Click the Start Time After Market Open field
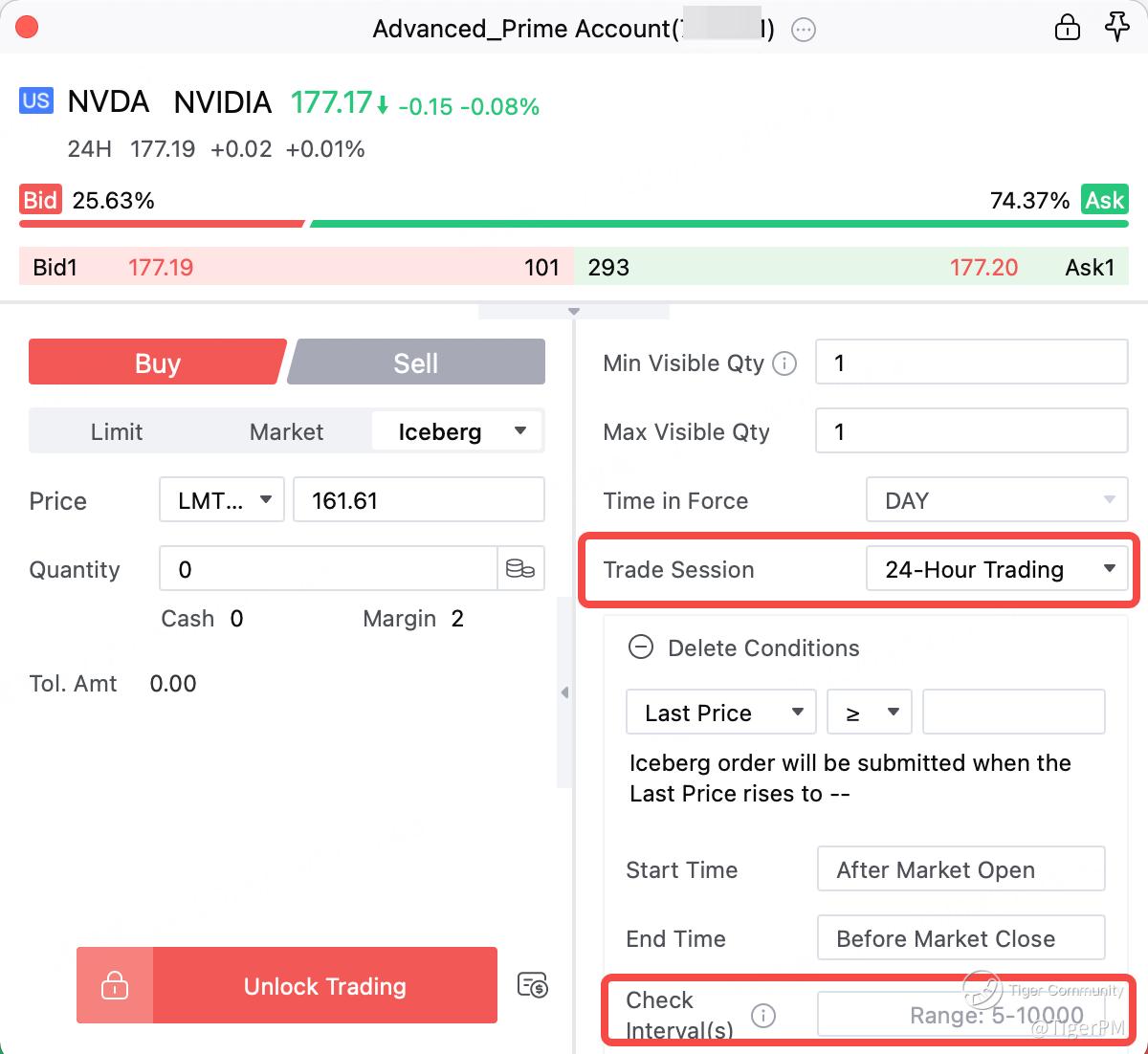1148x1054 pixels. point(961,869)
